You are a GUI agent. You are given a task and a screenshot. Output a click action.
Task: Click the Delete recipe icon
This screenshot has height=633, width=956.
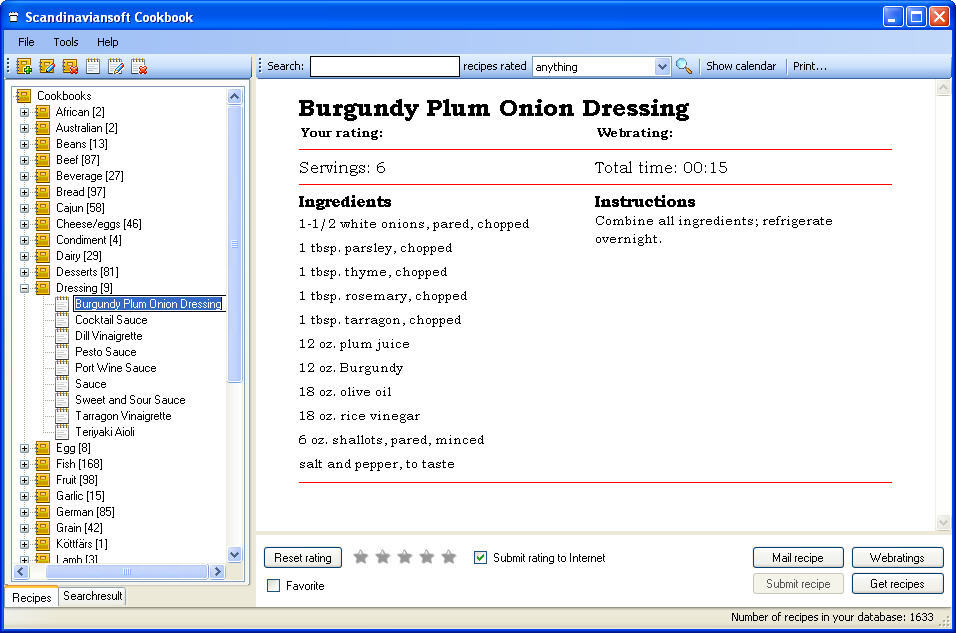click(x=139, y=67)
